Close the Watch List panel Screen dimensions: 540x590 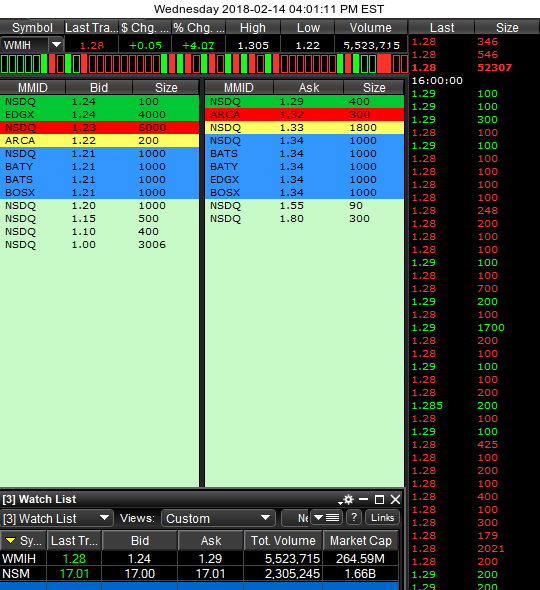pos(395,499)
